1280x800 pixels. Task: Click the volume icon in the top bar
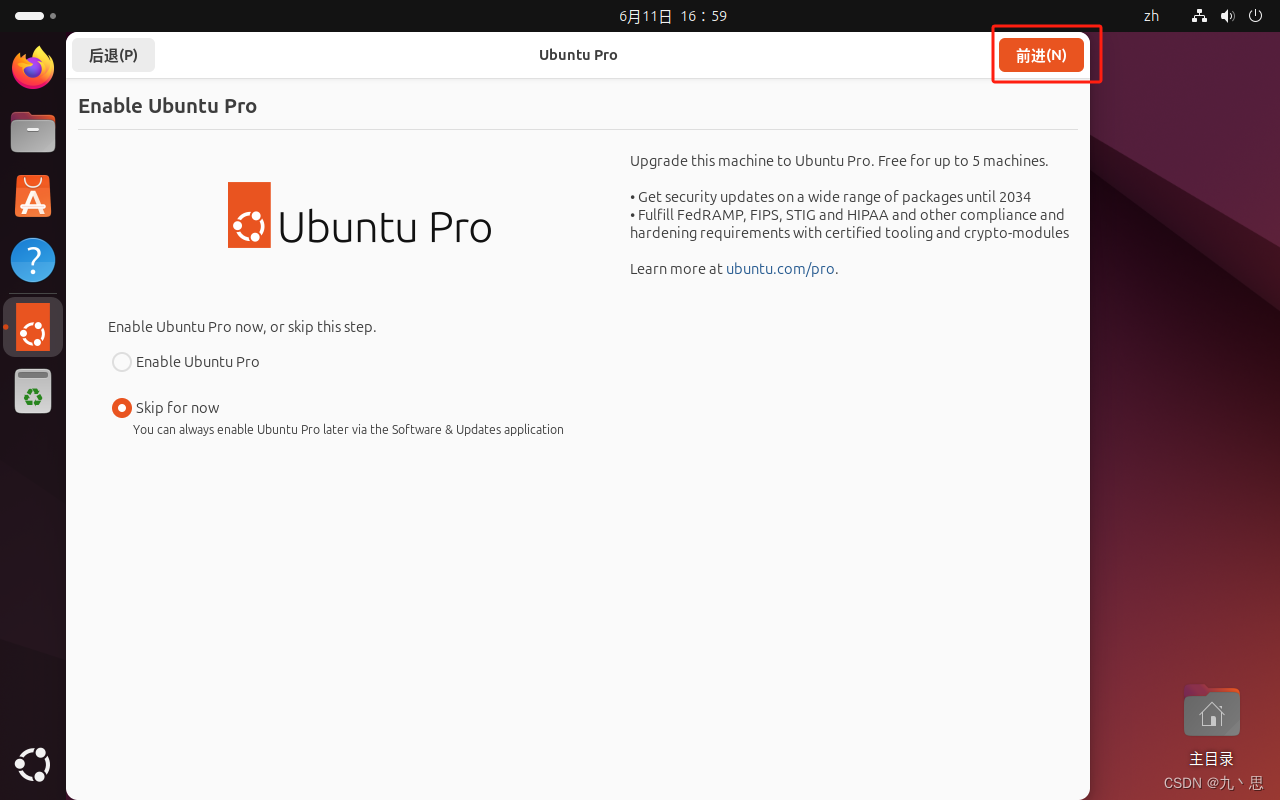[1227, 15]
